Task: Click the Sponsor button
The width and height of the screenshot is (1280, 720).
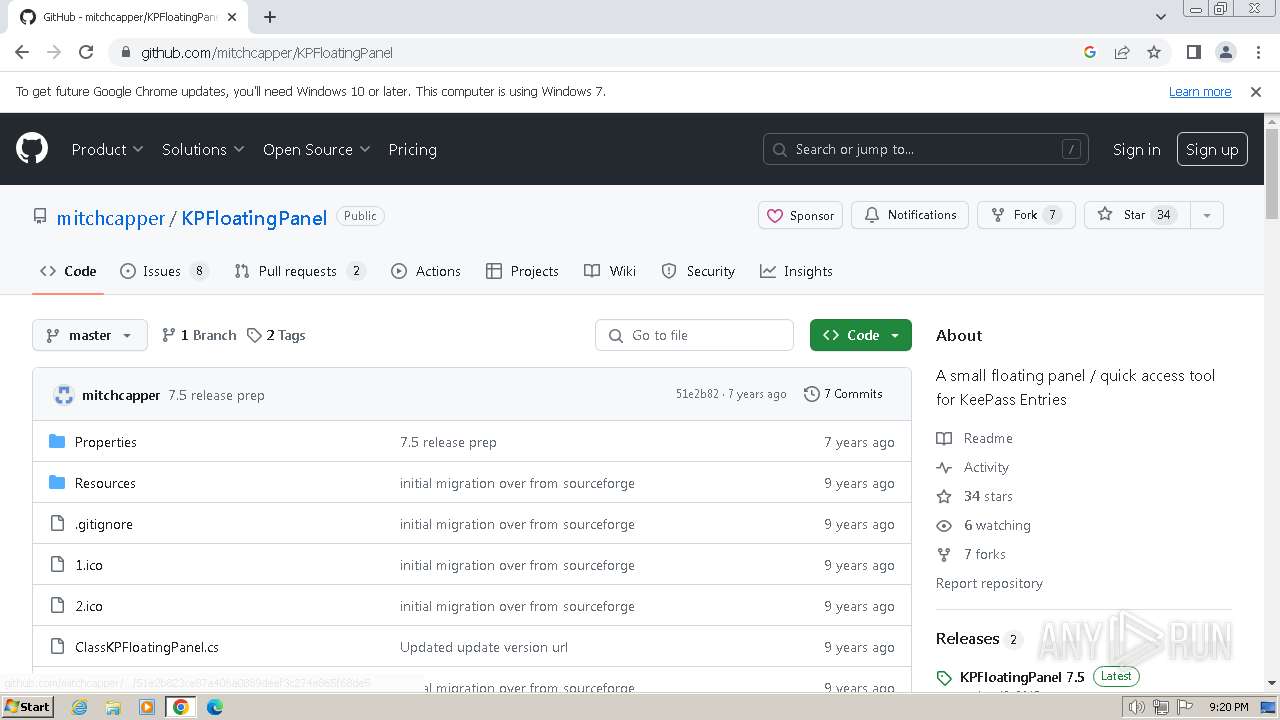Action: pos(800,215)
